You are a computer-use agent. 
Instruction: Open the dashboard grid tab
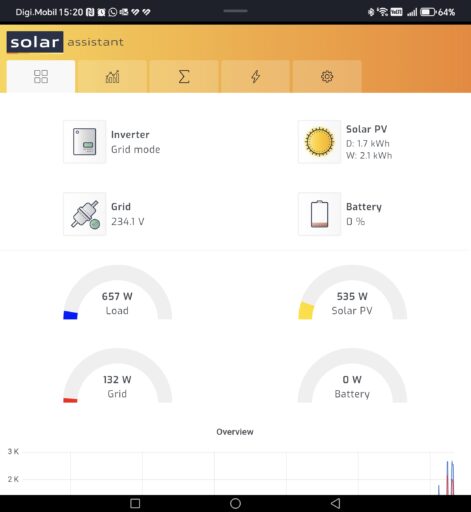coord(41,76)
